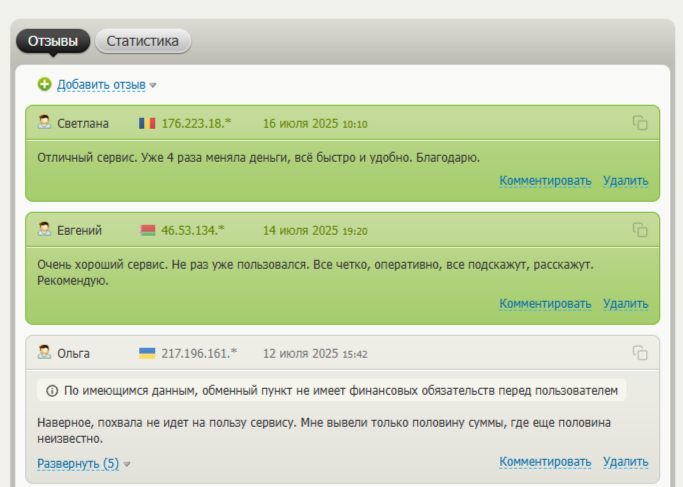683x487 pixels.
Task: Click the green plus icon beside Добавить отзыв
Action: [44, 84]
